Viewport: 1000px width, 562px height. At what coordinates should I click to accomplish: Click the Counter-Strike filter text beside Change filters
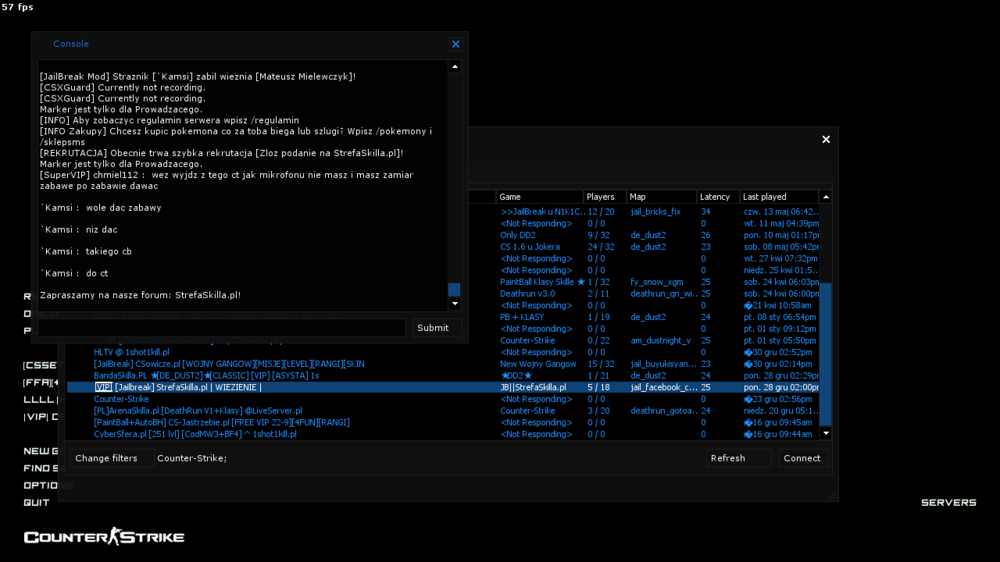point(192,458)
